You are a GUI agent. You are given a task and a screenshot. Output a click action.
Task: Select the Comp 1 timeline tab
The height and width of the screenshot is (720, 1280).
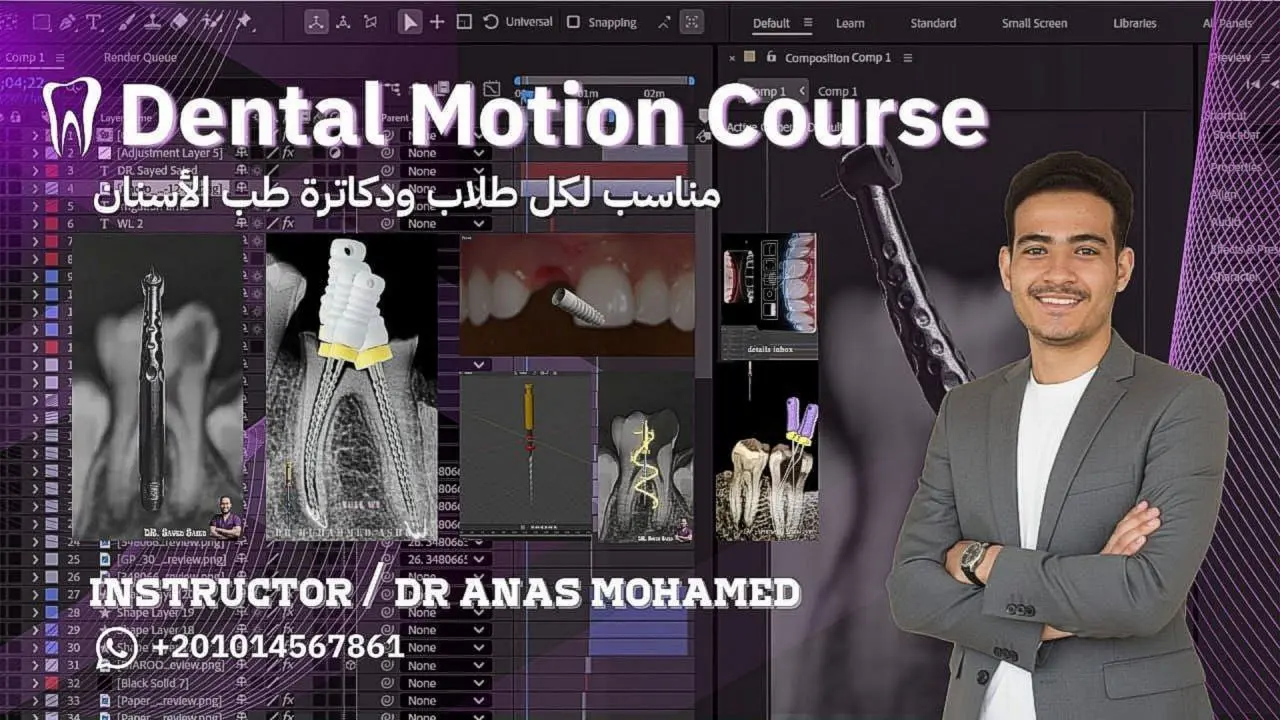pos(25,58)
